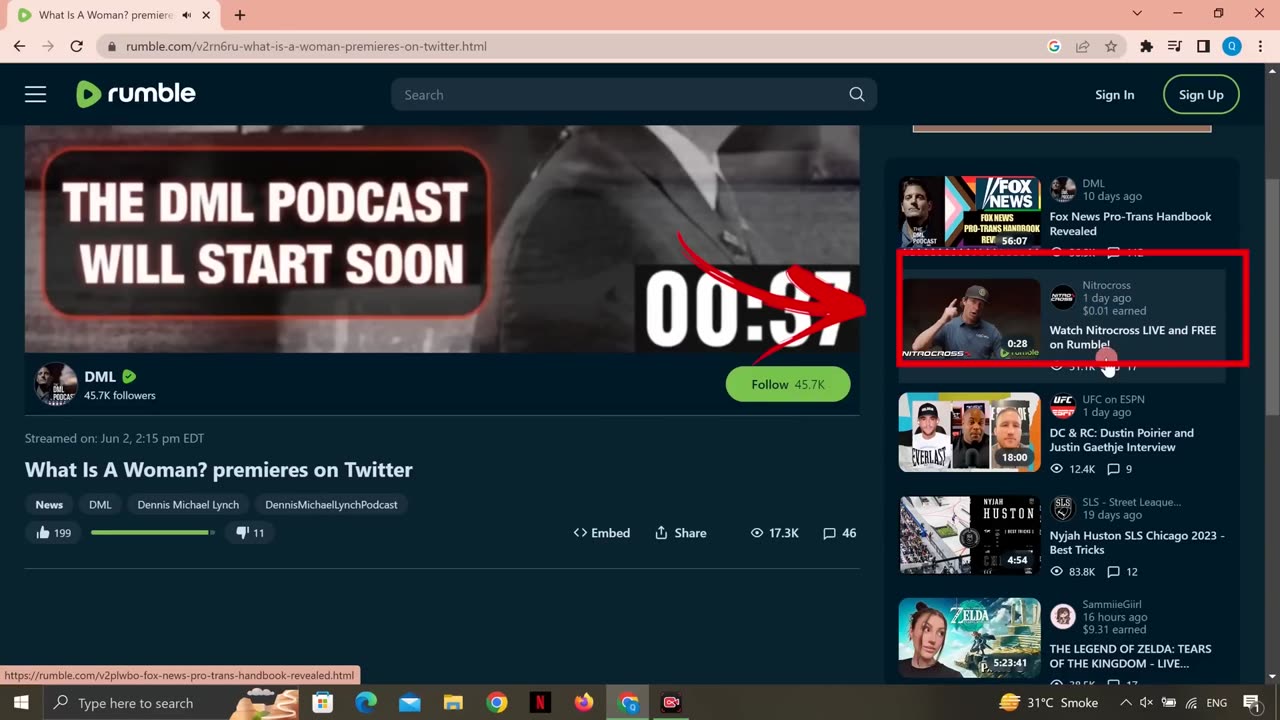Share this video

[680, 533]
